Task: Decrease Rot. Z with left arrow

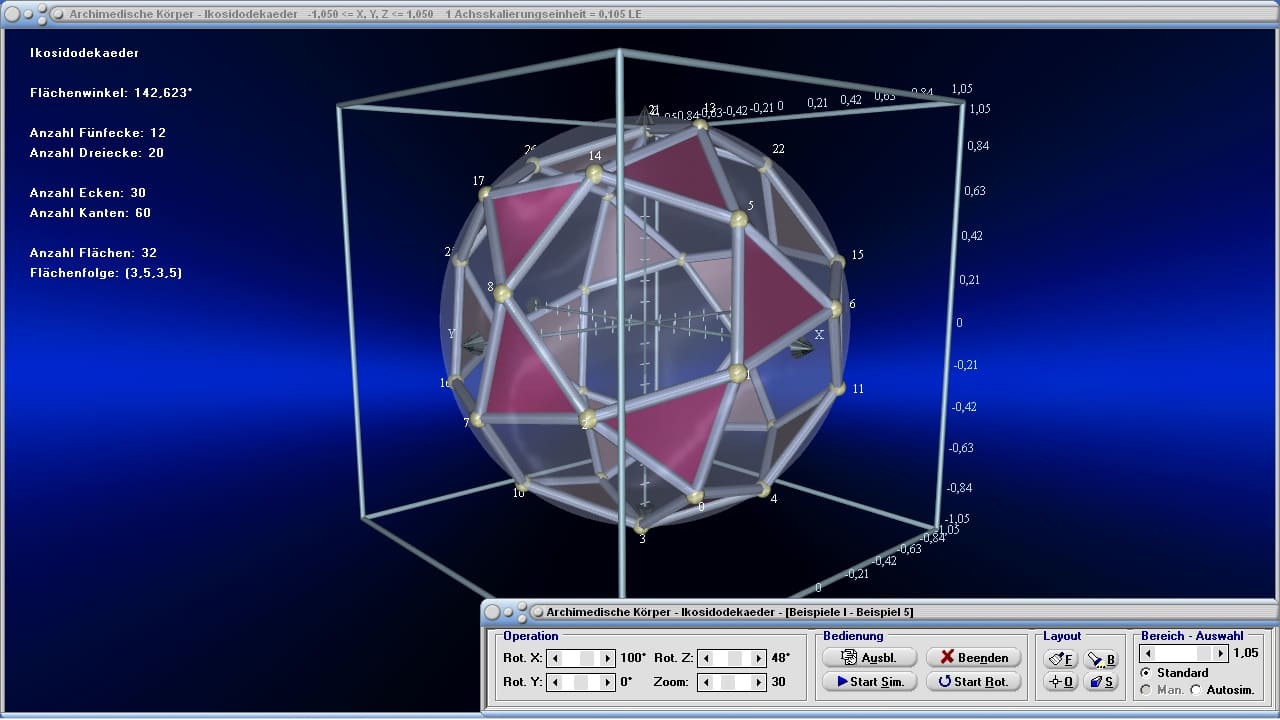Action: click(705, 658)
